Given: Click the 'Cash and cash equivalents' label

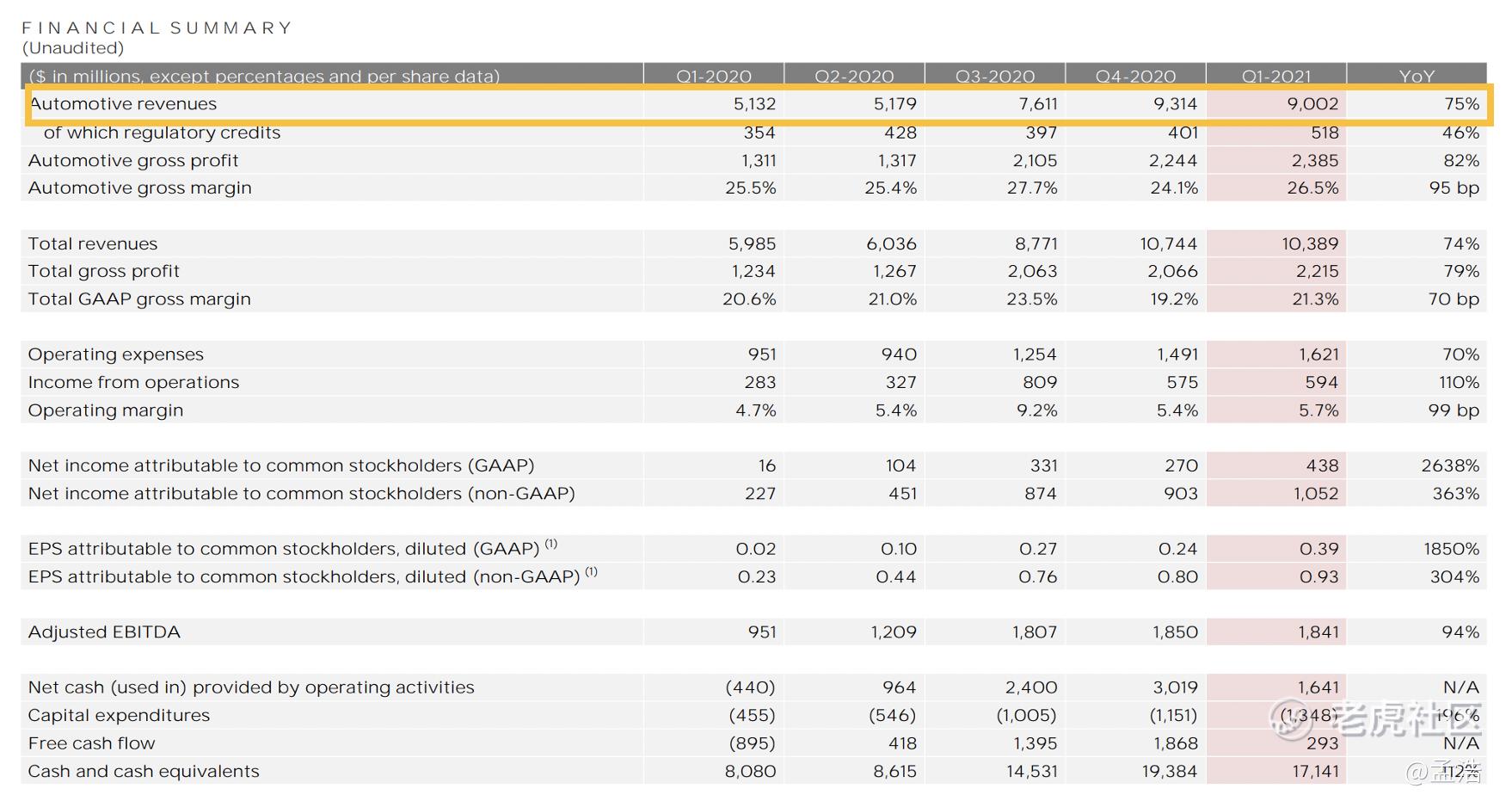Looking at the screenshot, I should [x=144, y=772].
